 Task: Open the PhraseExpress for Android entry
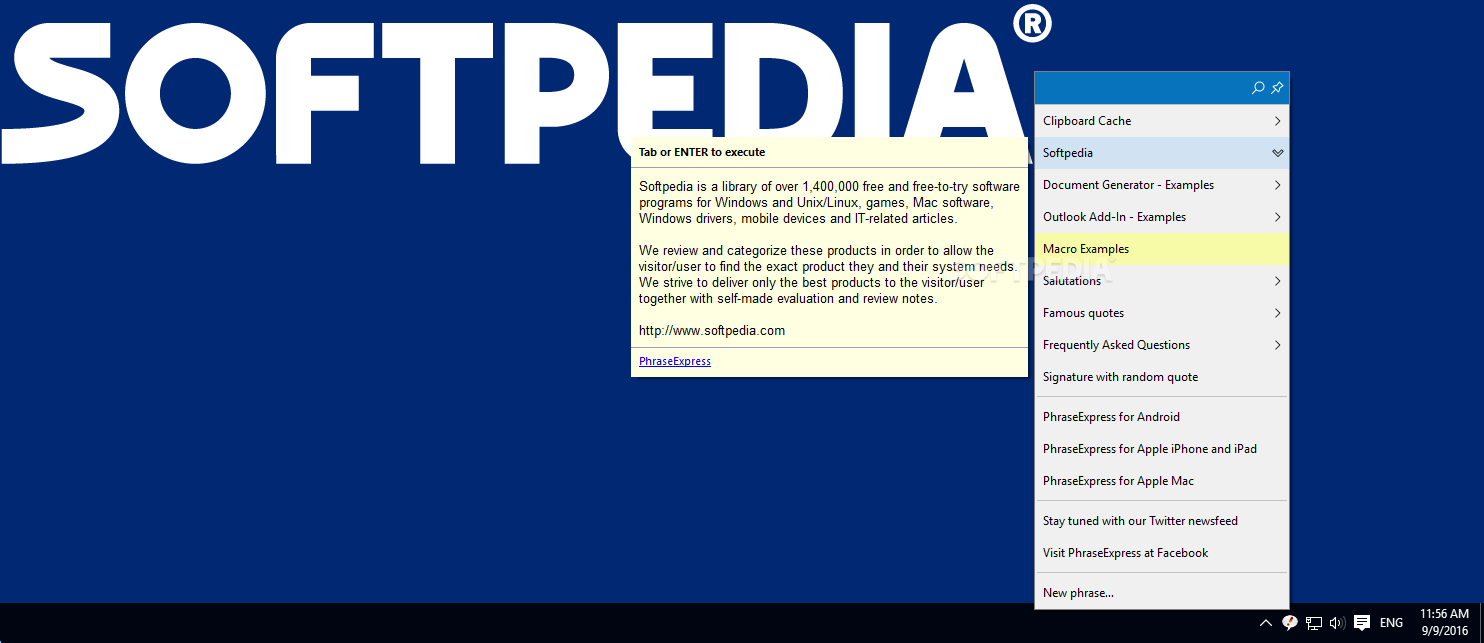tap(1162, 417)
